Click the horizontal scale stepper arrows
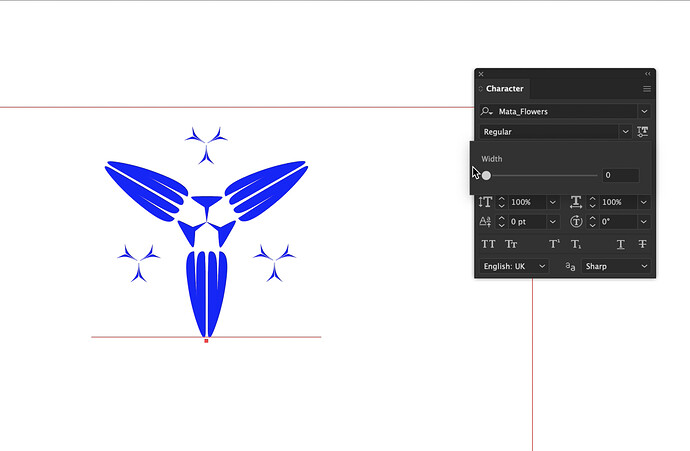The height and width of the screenshot is (451, 690). click(592, 202)
